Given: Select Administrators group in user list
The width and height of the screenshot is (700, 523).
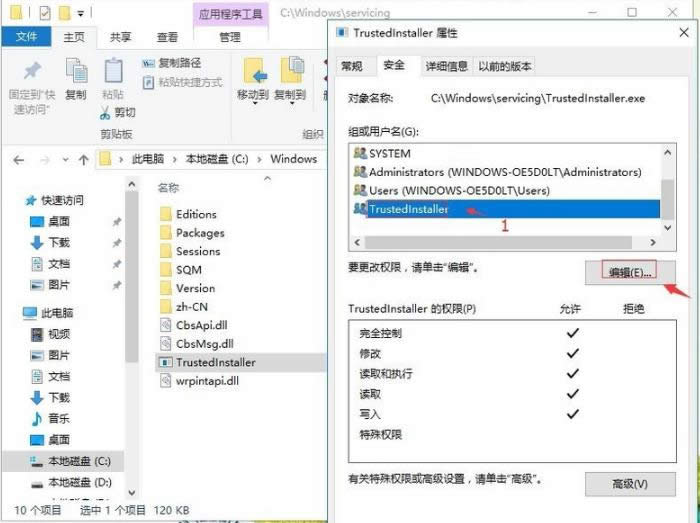Looking at the screenshot, I should click(x=497, y=172).
